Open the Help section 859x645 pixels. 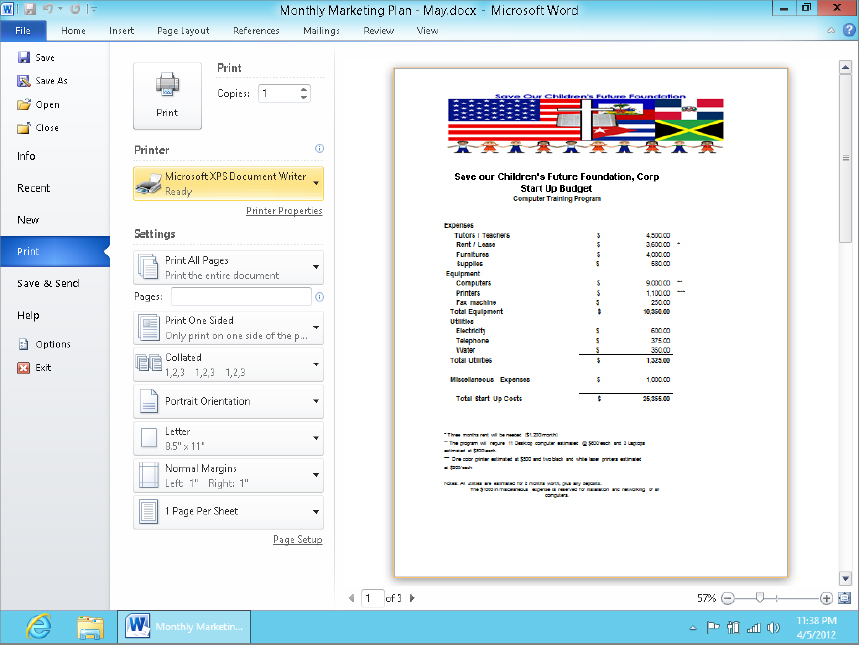[28, 315]
